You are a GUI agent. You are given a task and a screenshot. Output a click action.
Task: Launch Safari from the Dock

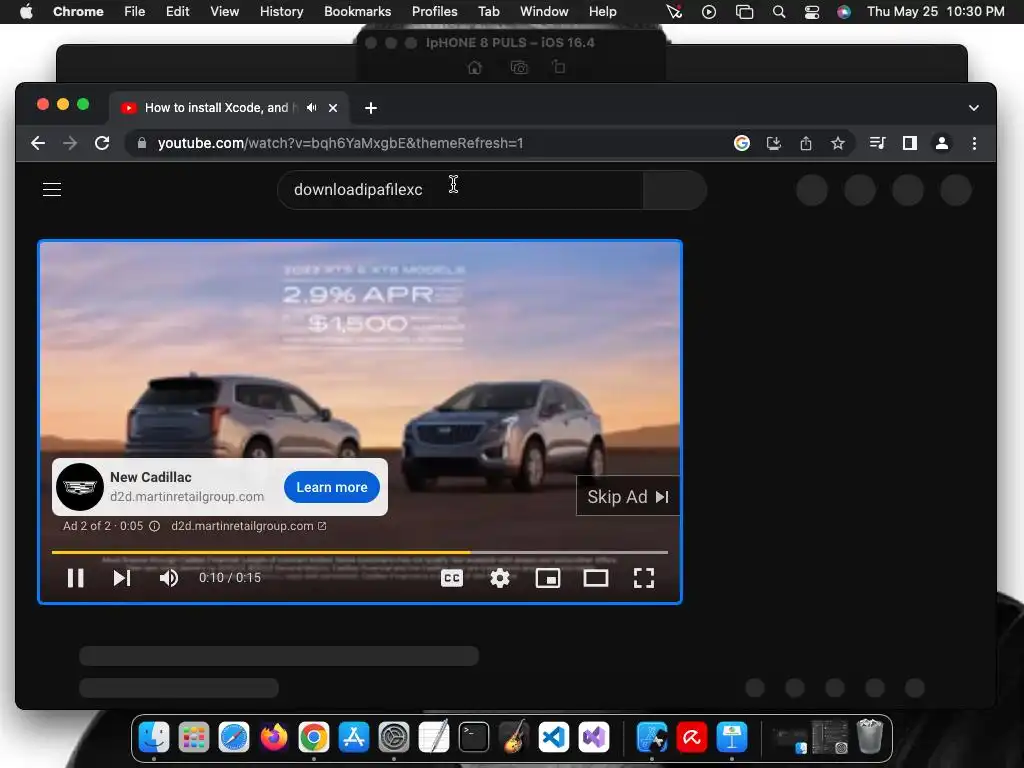point(234,737)
